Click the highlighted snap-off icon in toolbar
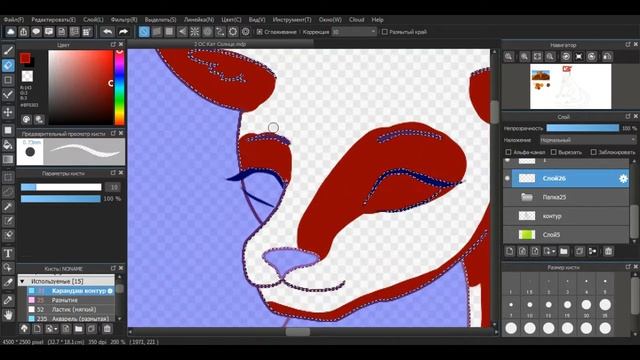The height and width of the screenshot is (360, 640). (144, 32)
